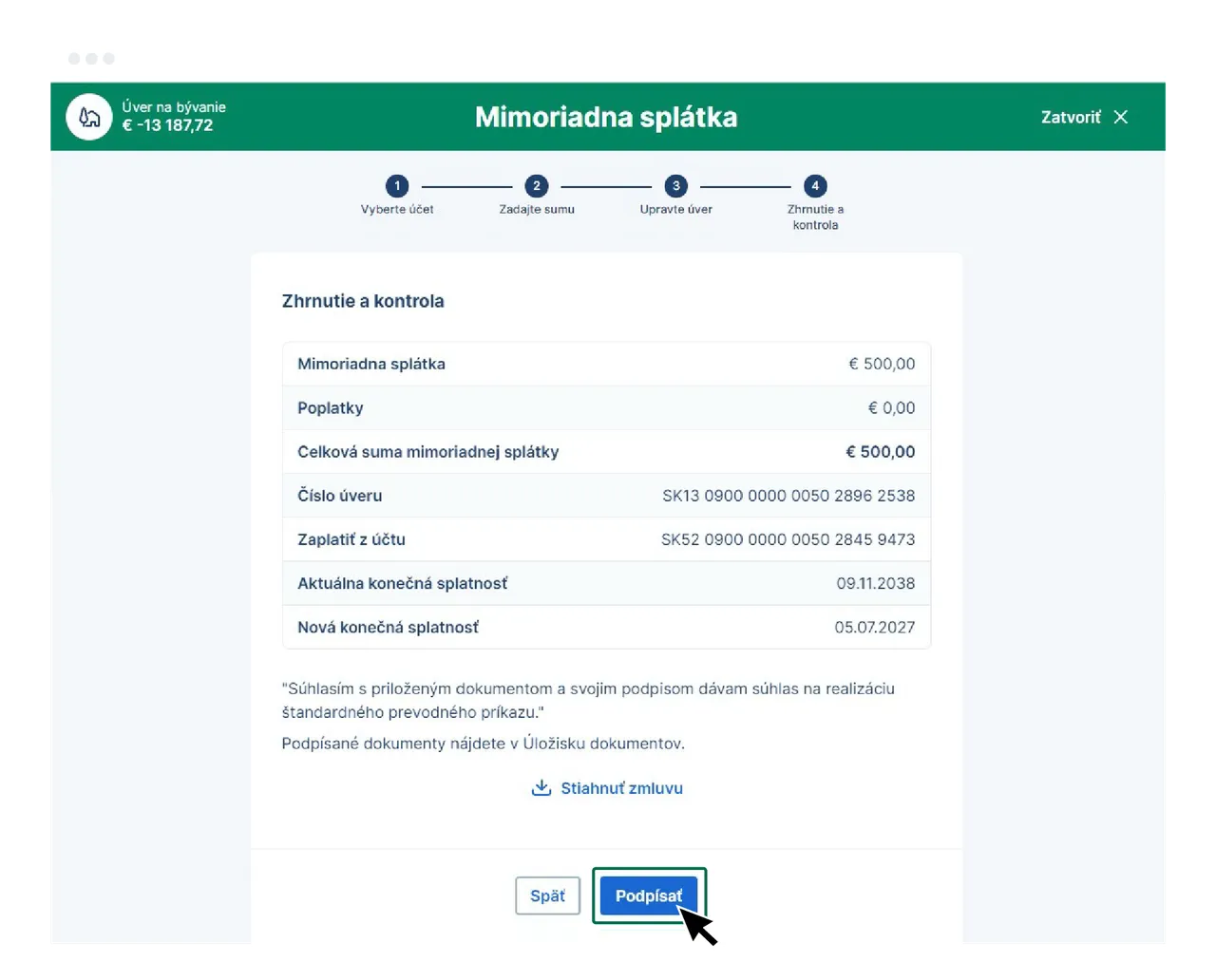This screenshot has width=1216, height=980.
Task: Click the Podpísané dokumenty nájdete v Úložisku text
Action: [x=484, y=744]
